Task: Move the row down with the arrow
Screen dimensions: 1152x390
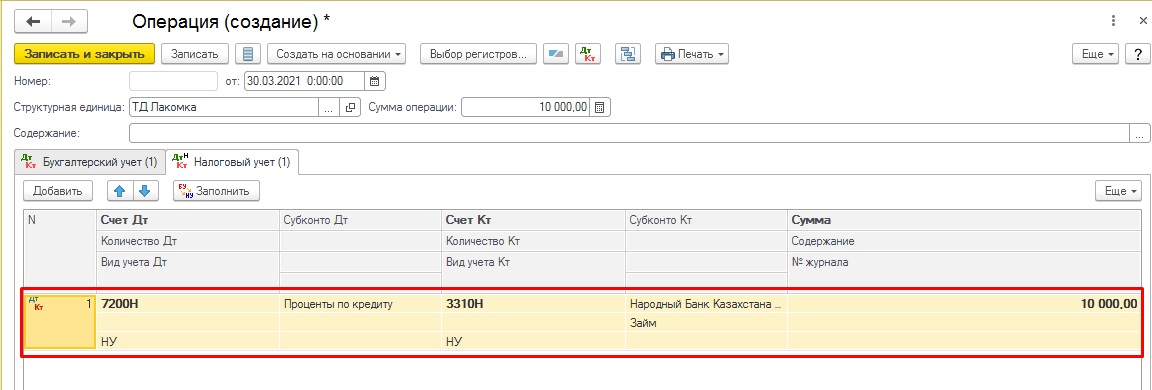Action: 145,191
